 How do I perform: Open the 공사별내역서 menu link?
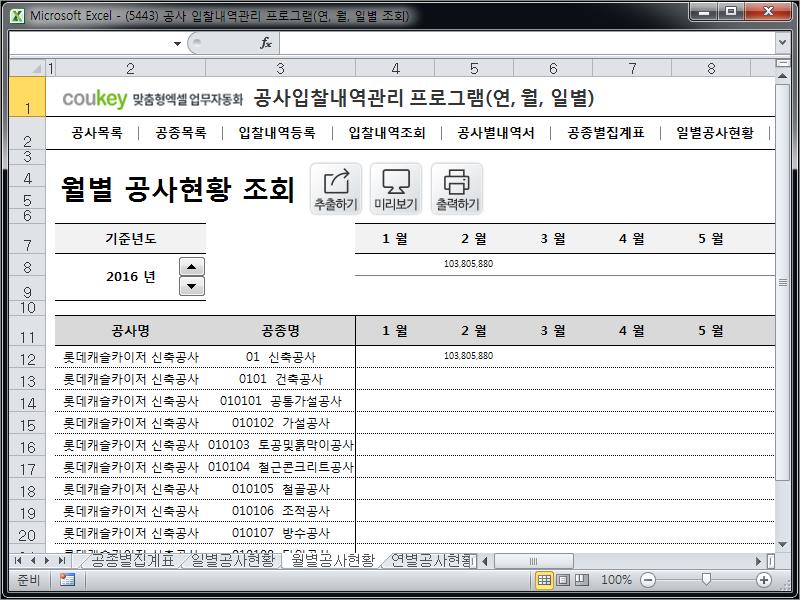pos(496,133)
